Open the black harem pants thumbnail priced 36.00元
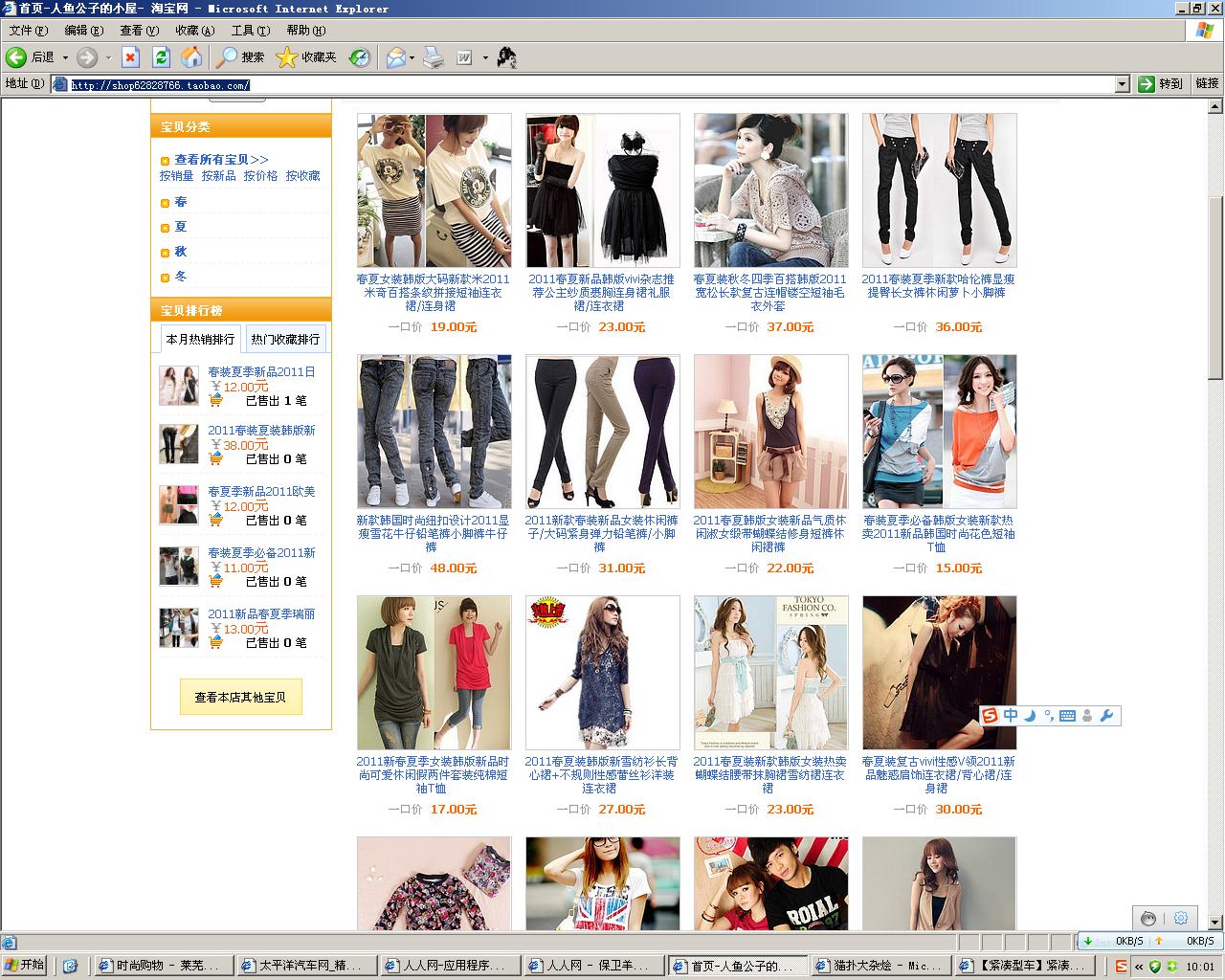 pos(940,190)
